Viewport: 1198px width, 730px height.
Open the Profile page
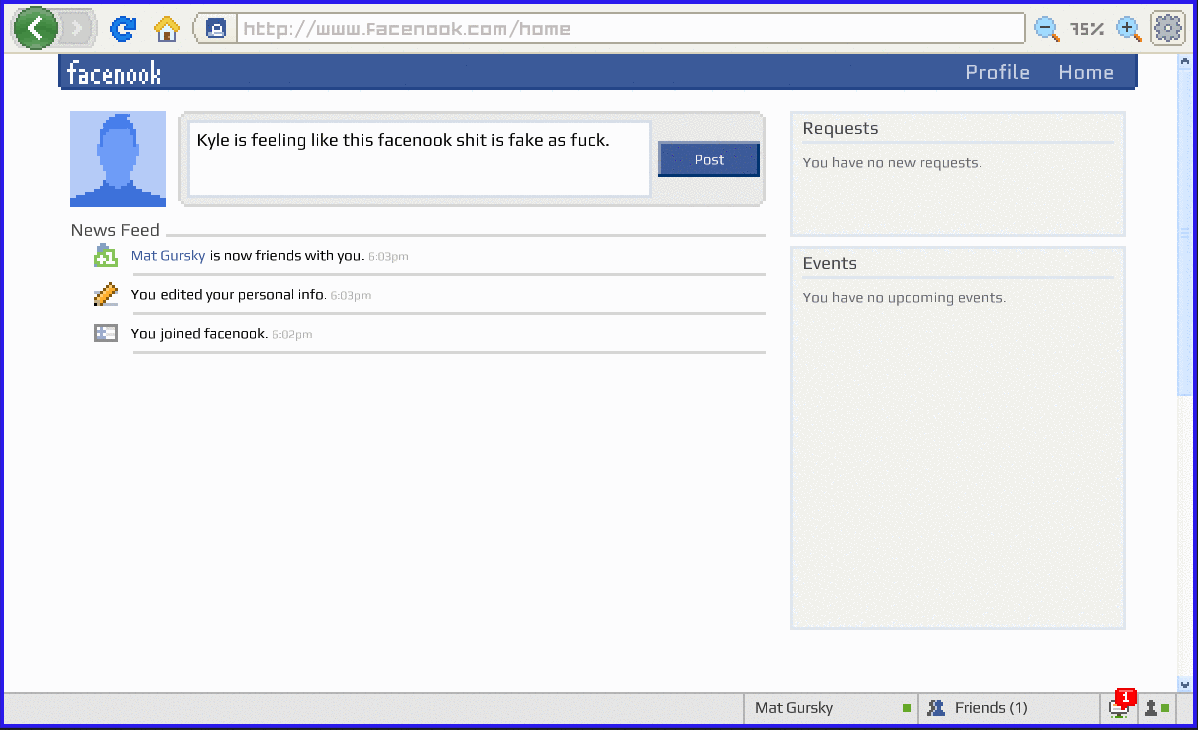(997, 72)
